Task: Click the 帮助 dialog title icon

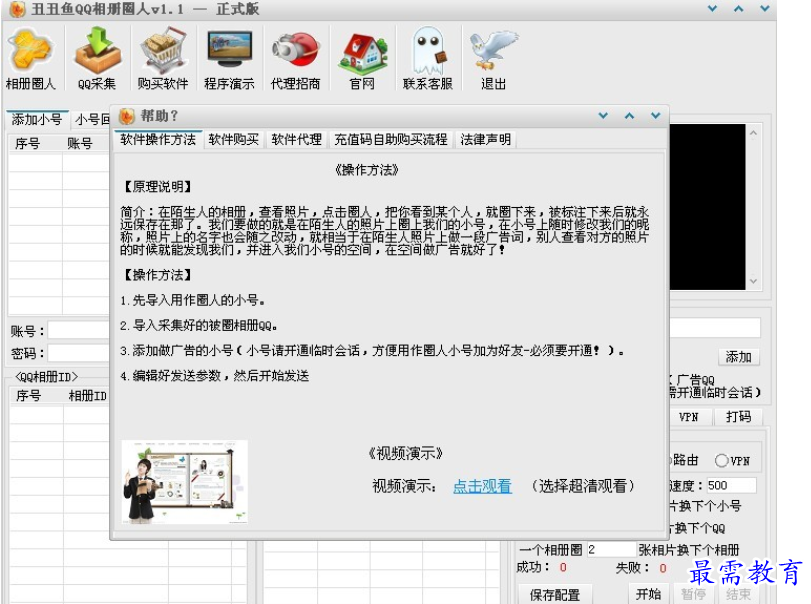Action: 127,116
